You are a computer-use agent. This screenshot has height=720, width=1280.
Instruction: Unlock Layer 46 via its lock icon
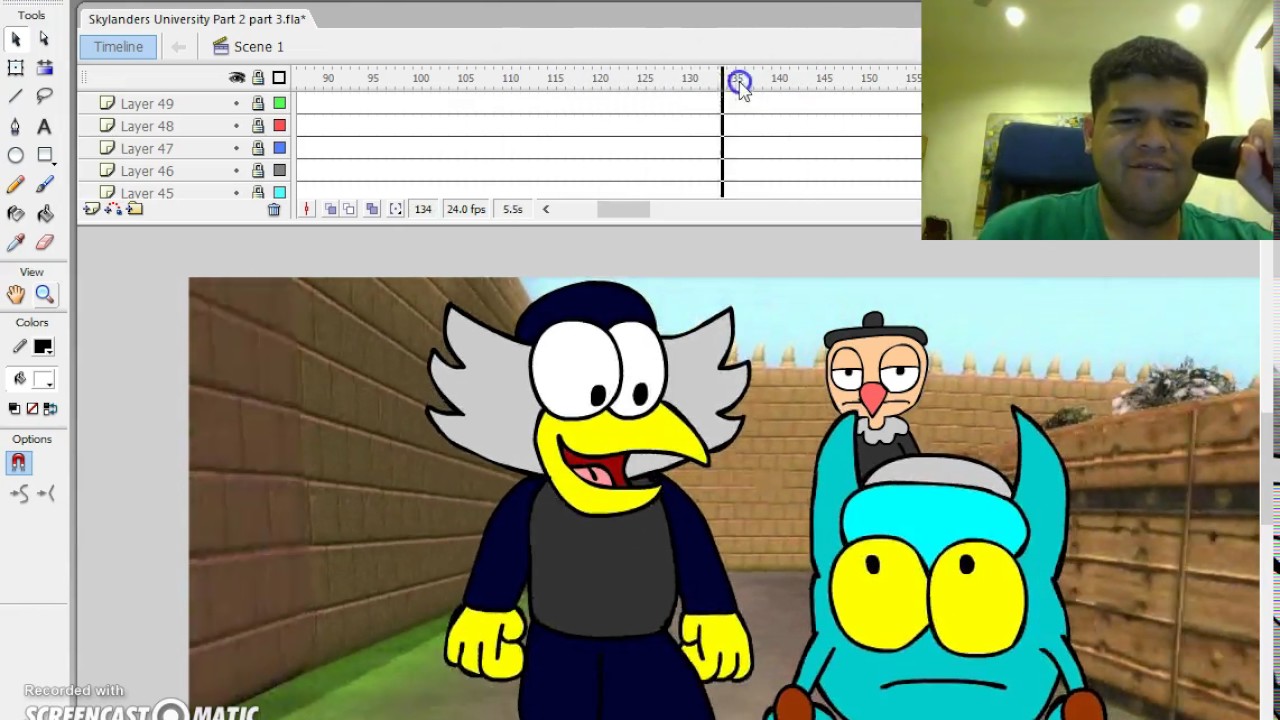pyautogui.click(x=258, y=171)
